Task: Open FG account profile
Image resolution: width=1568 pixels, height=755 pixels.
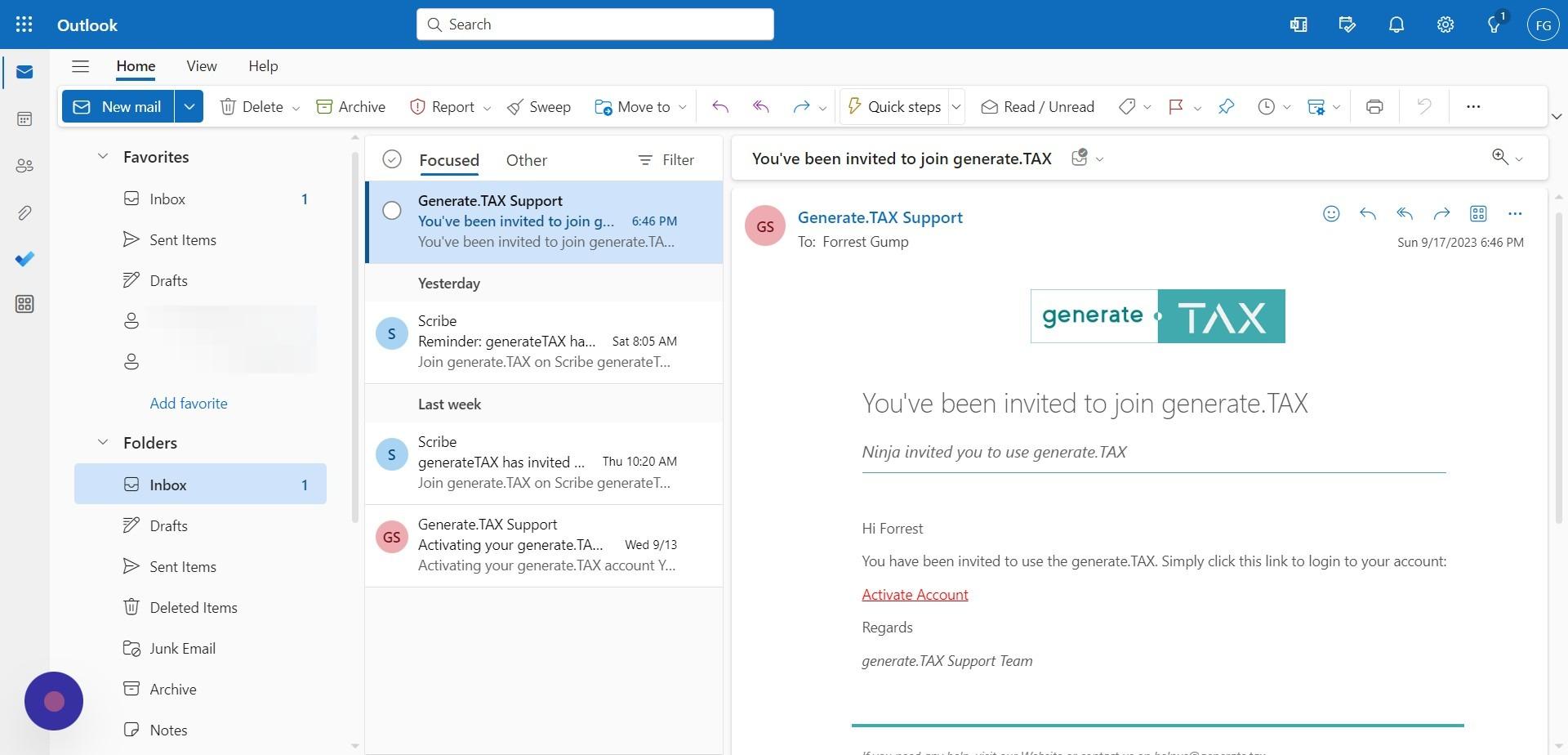Action: pyautogui.click(x=1543, y=25)
